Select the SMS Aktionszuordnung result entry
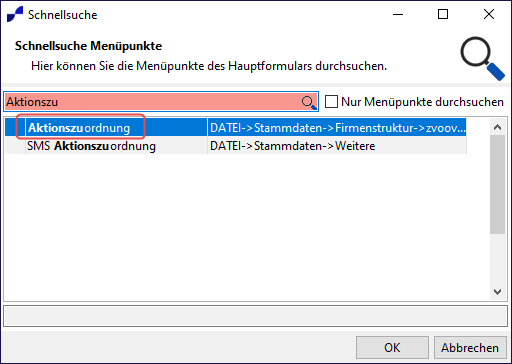 pos(91,146)
